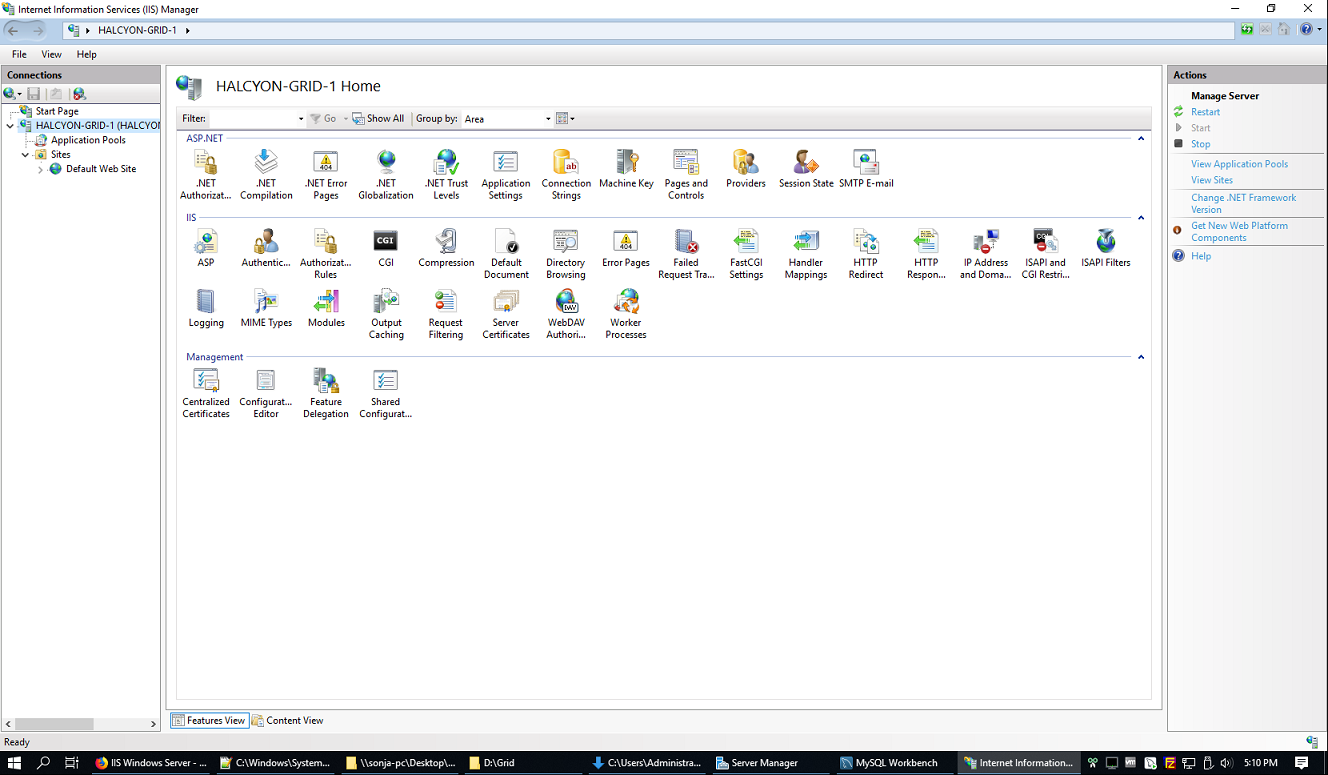This screenshot has width=1328, height=775.
Task: Open Centralized Certificates feature
Action: 206,393
